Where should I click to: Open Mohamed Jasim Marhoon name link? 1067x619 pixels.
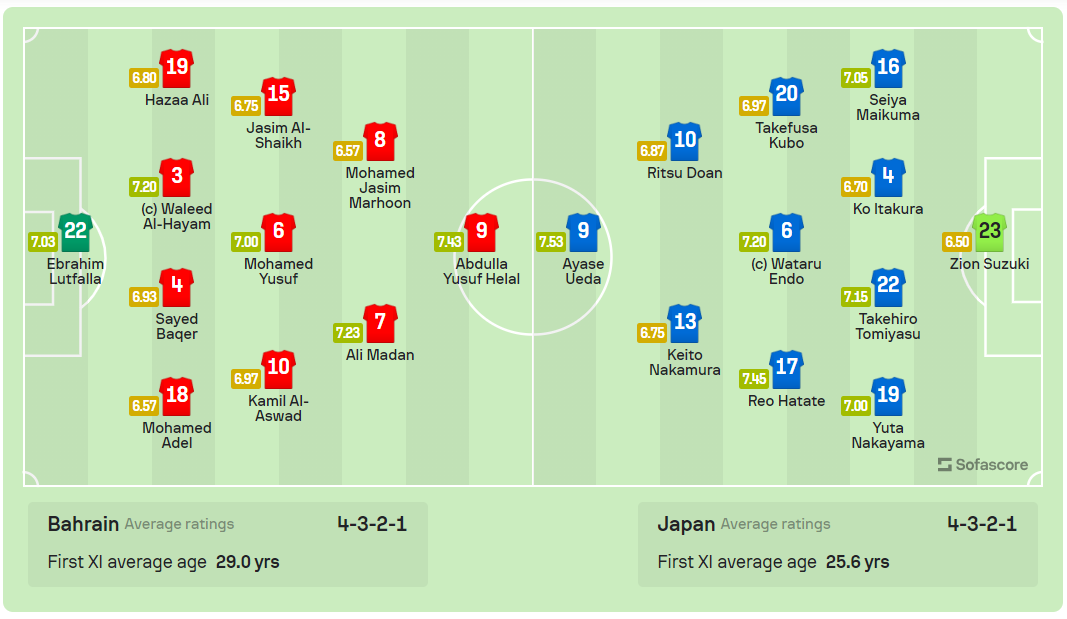coord(380,188)
